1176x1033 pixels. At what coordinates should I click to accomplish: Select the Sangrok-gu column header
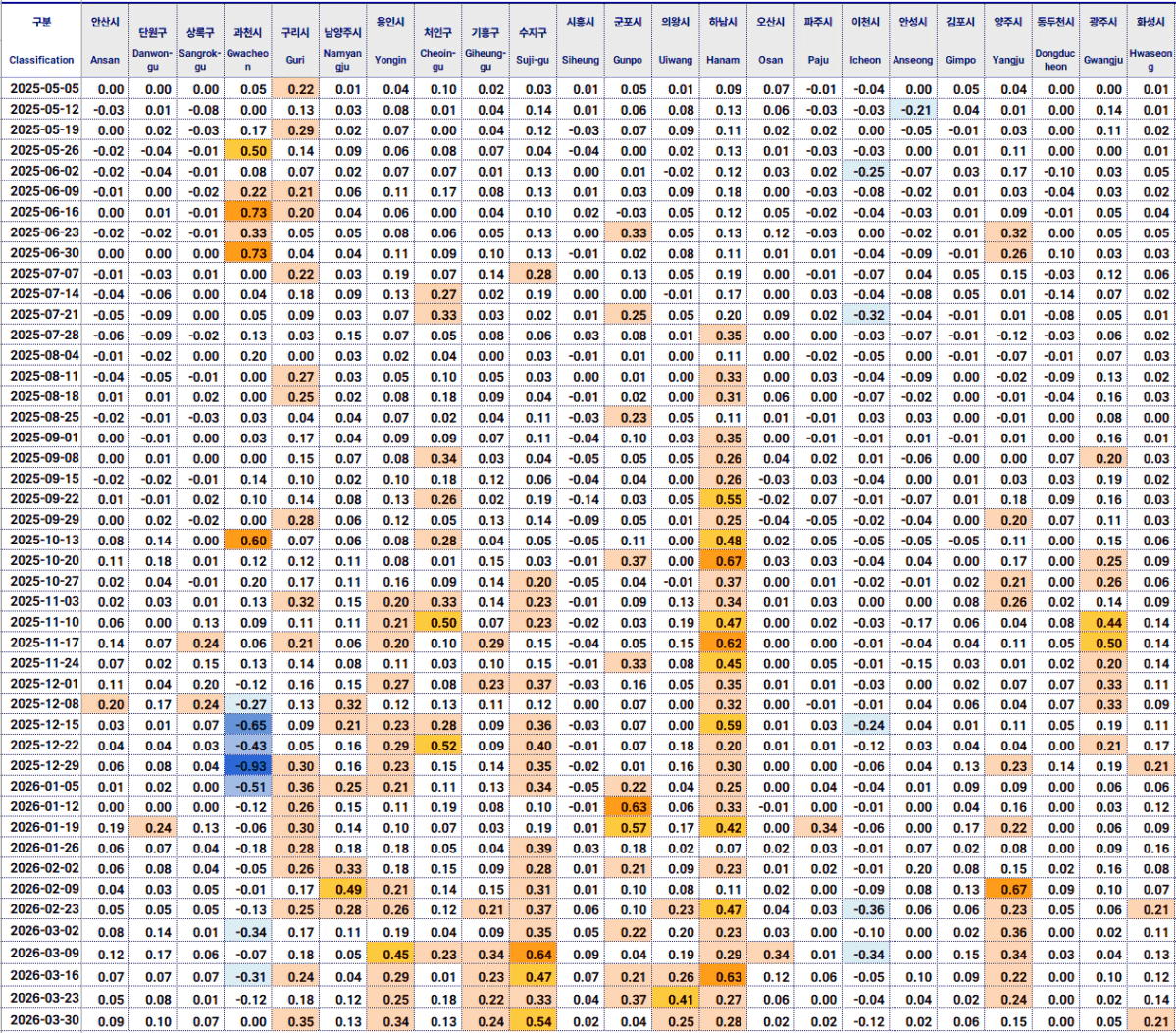(200, 40)
